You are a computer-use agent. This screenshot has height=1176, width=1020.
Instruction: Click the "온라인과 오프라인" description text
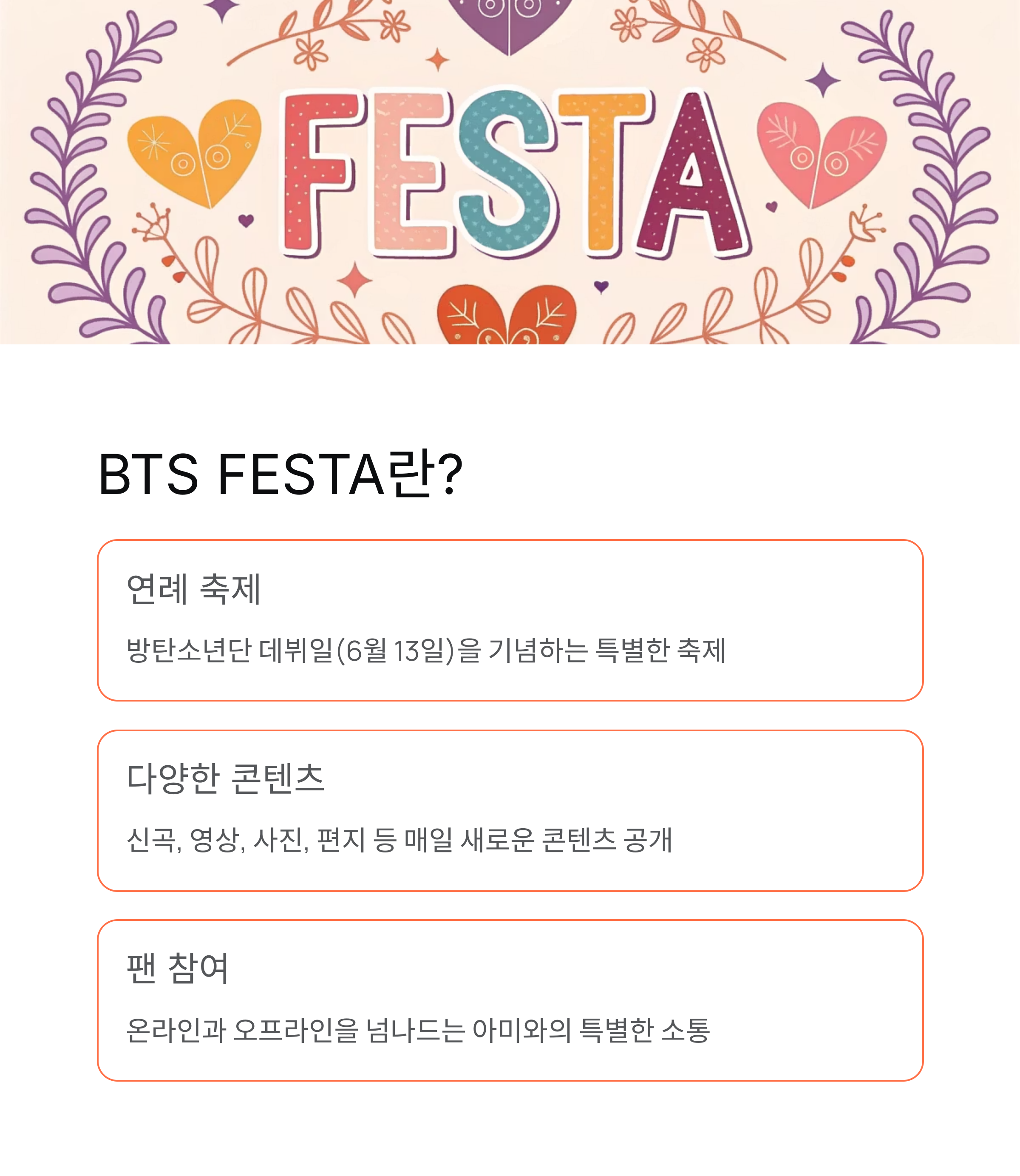pyautogui.click(x=418, y=1030)
